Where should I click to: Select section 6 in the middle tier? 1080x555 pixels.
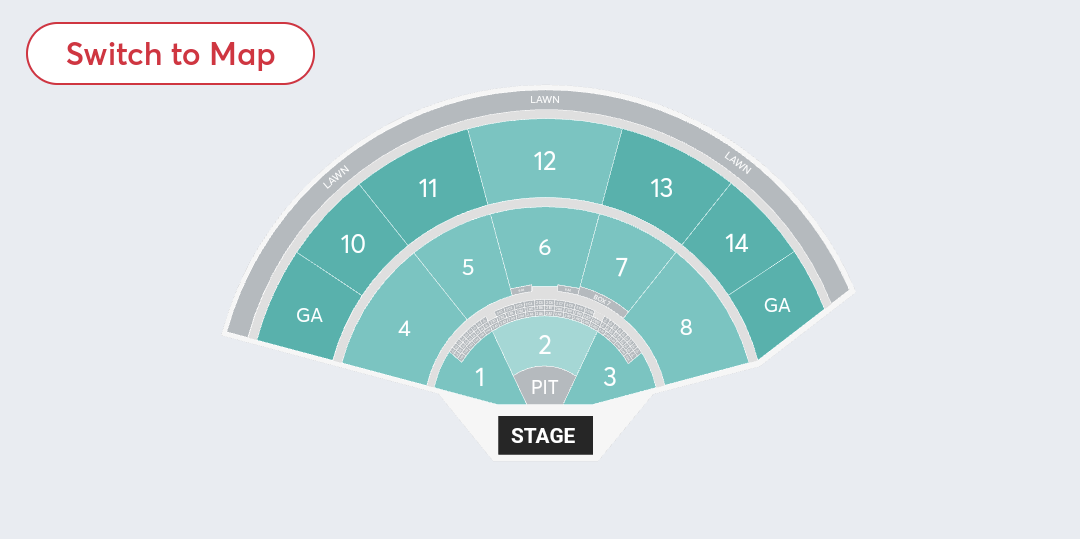[545, 247]
